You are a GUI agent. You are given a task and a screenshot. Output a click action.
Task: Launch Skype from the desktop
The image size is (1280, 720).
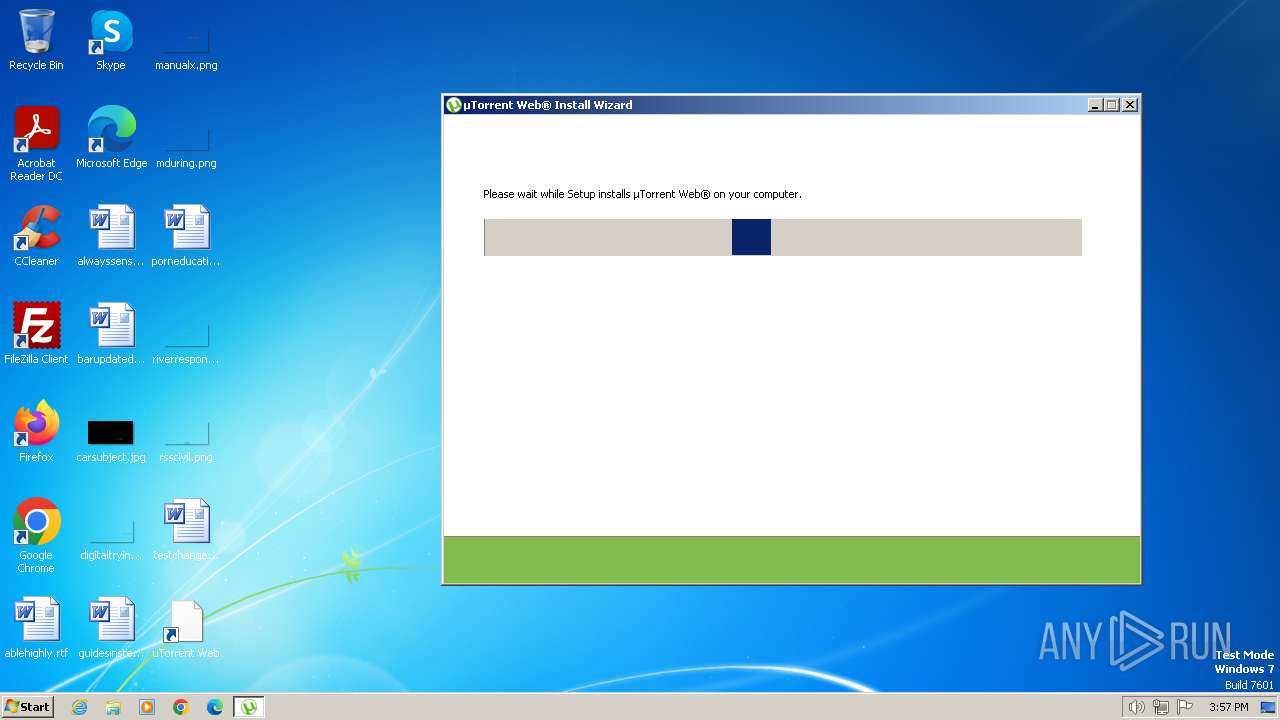click(x=111, y=41)
